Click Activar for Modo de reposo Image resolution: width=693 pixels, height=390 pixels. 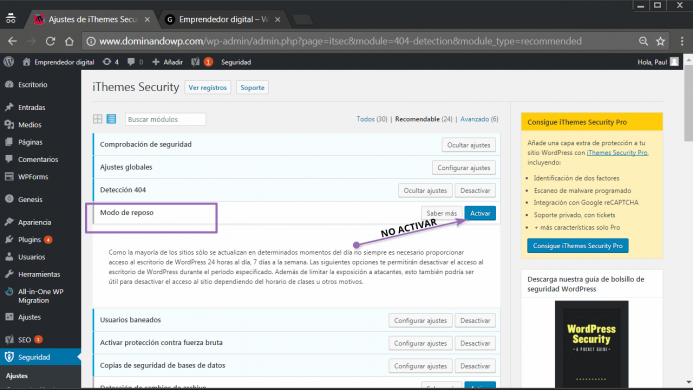coord(480,213)
